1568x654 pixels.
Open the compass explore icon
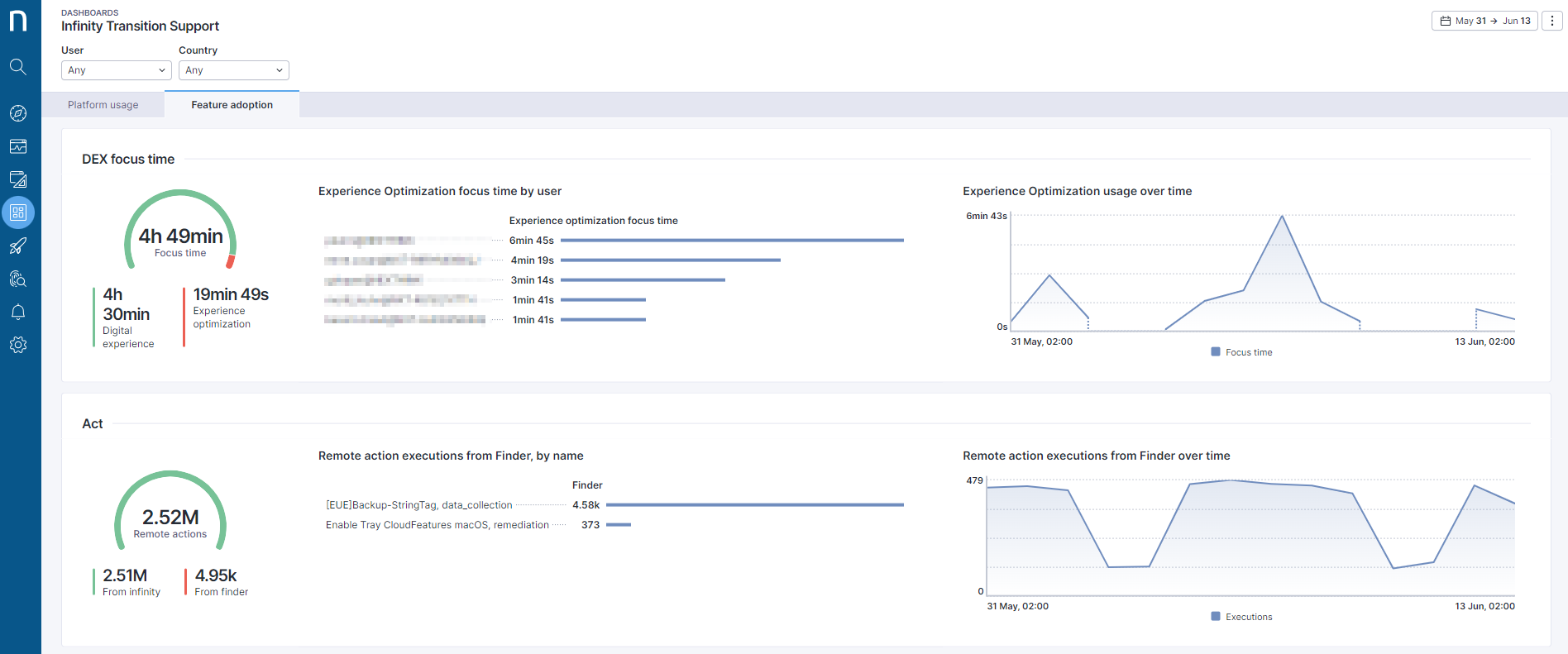(18, 113)
